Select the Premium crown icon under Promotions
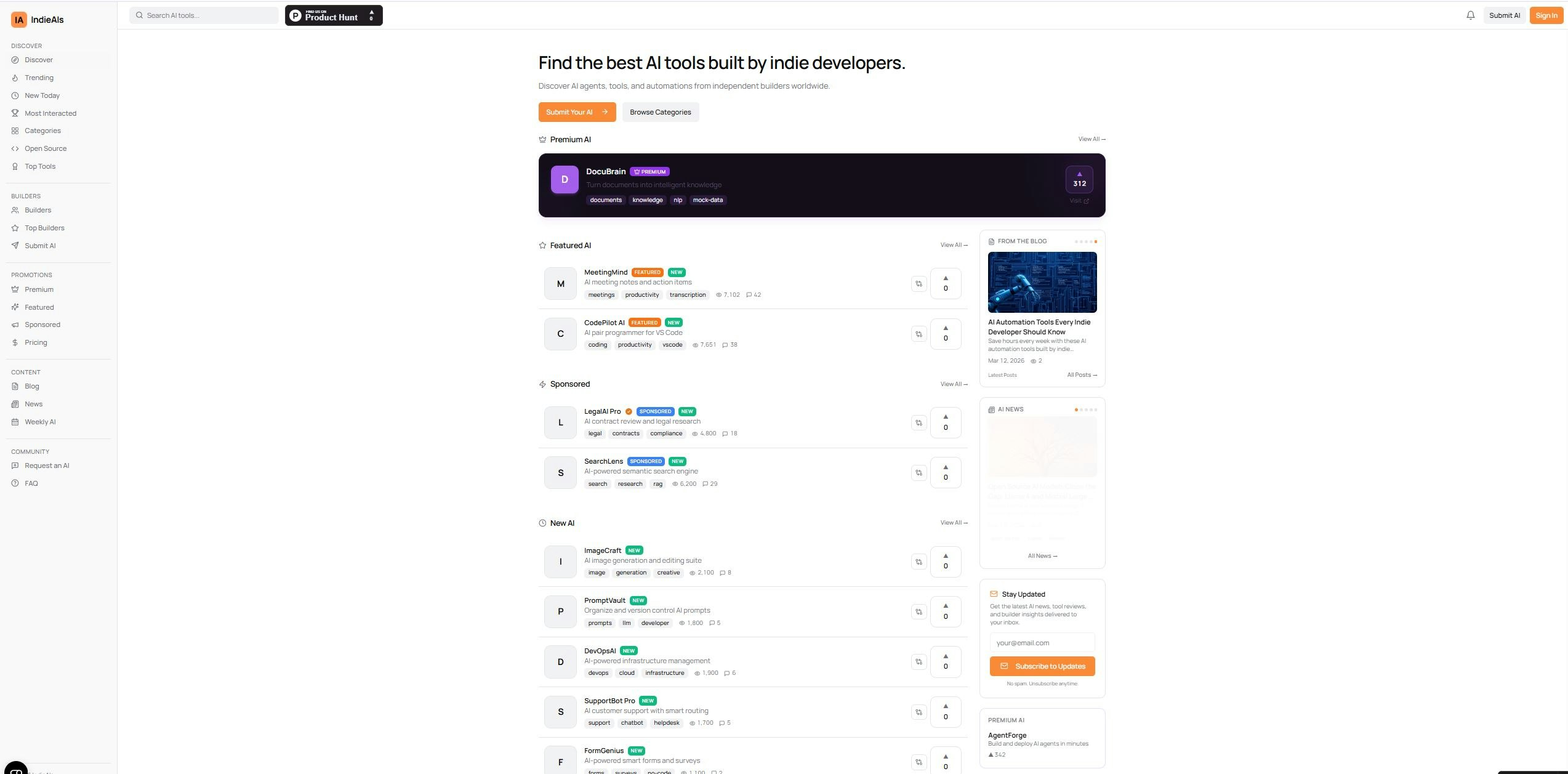This screenshot has height=774, width=1568. [x=16, y=289]
